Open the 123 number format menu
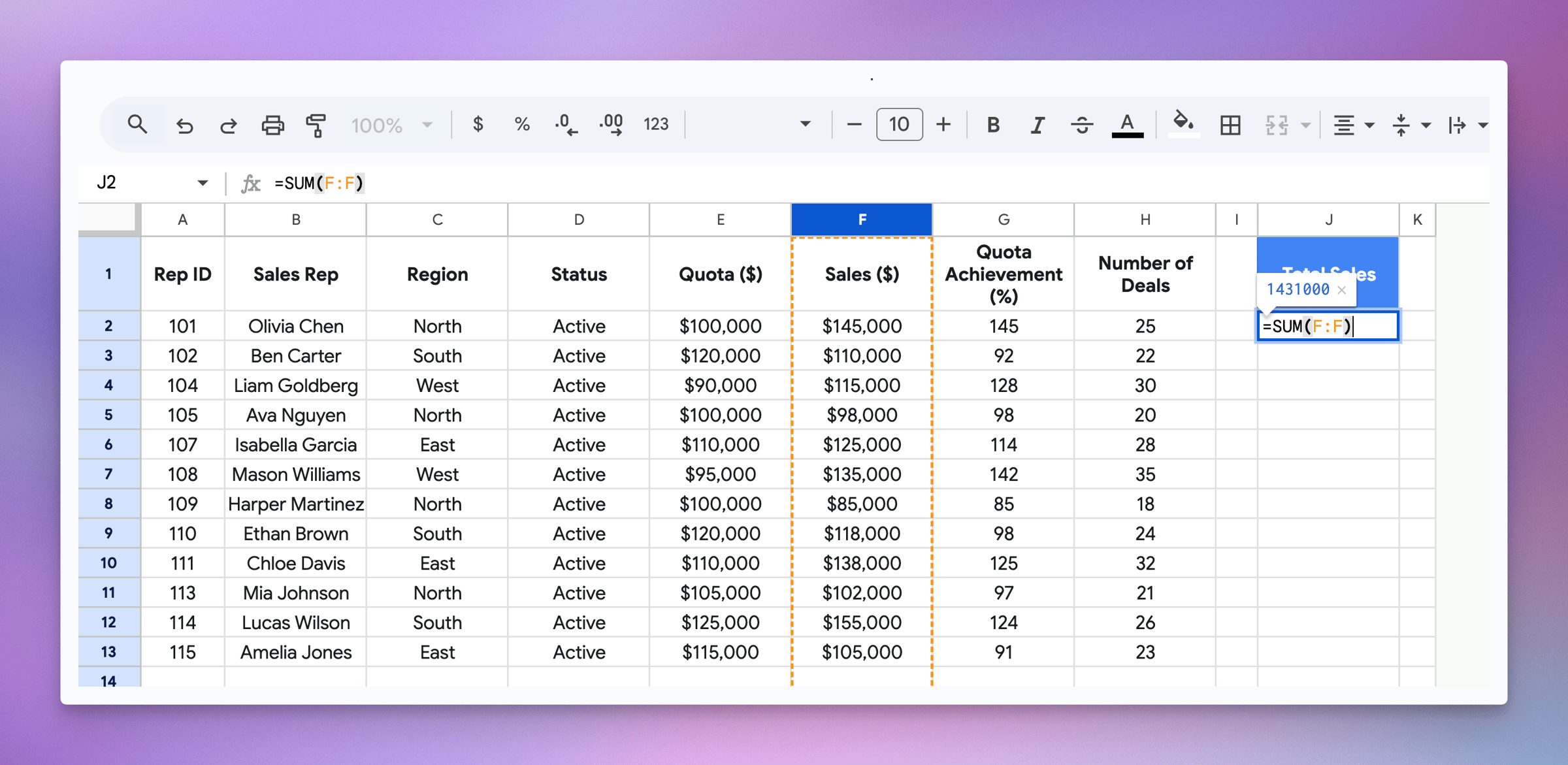Viewport: 1568px width, 765px height. [655, 124]
